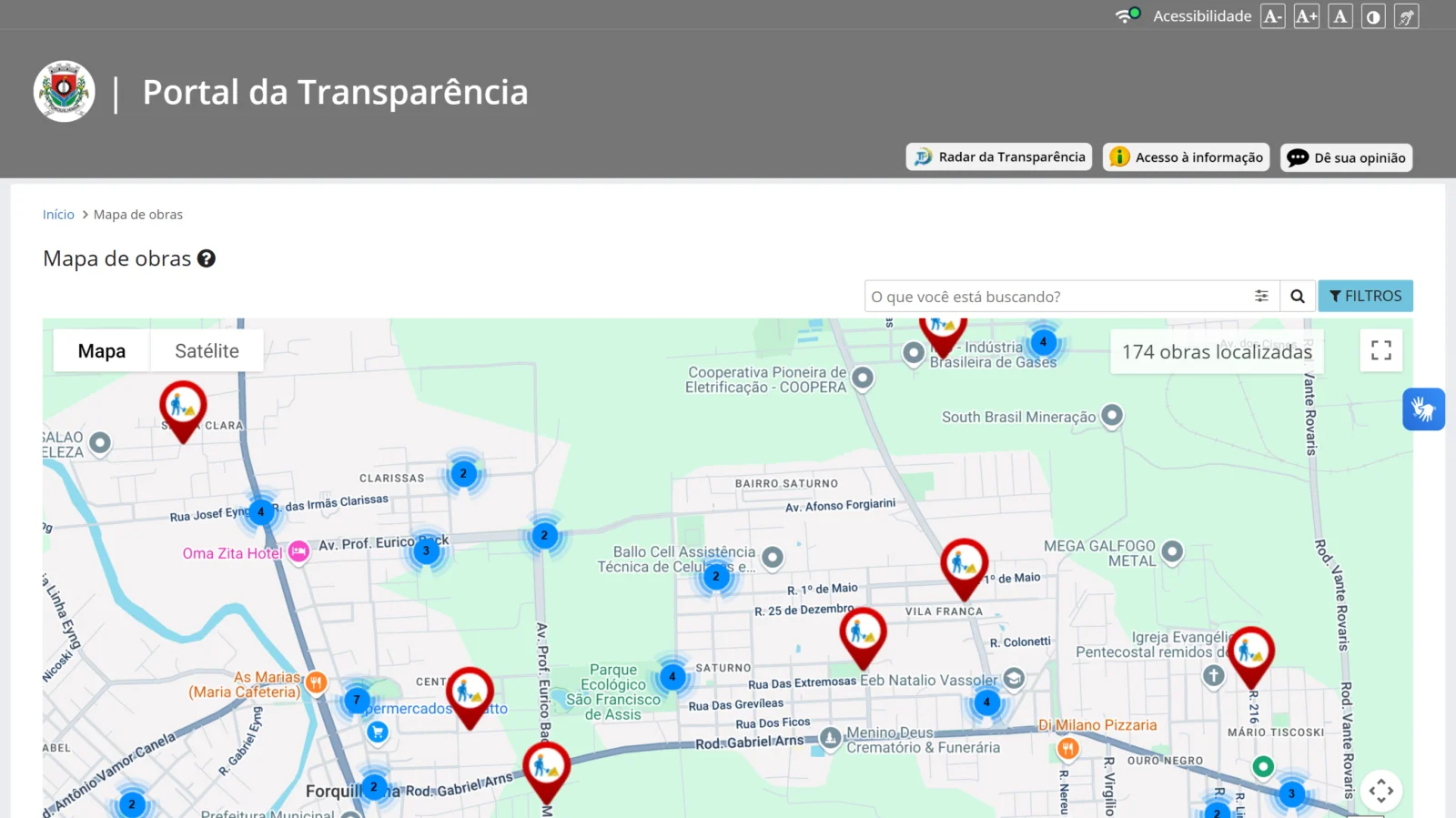Open sign language accessibility icon in top bar
Image resolution: width=1456 pixels, height=818 pixels.
1407,16
